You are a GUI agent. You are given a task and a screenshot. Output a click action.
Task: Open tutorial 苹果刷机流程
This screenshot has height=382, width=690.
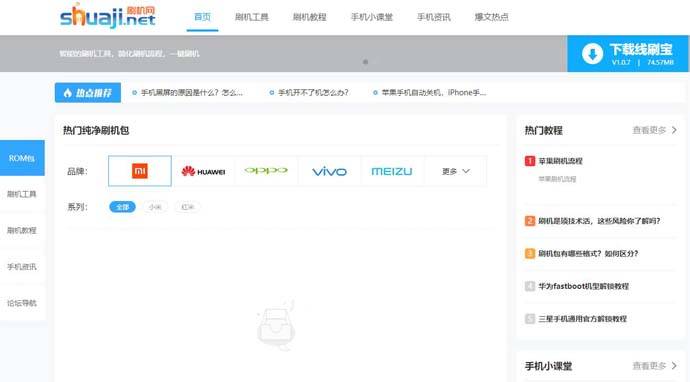point(560,161)
